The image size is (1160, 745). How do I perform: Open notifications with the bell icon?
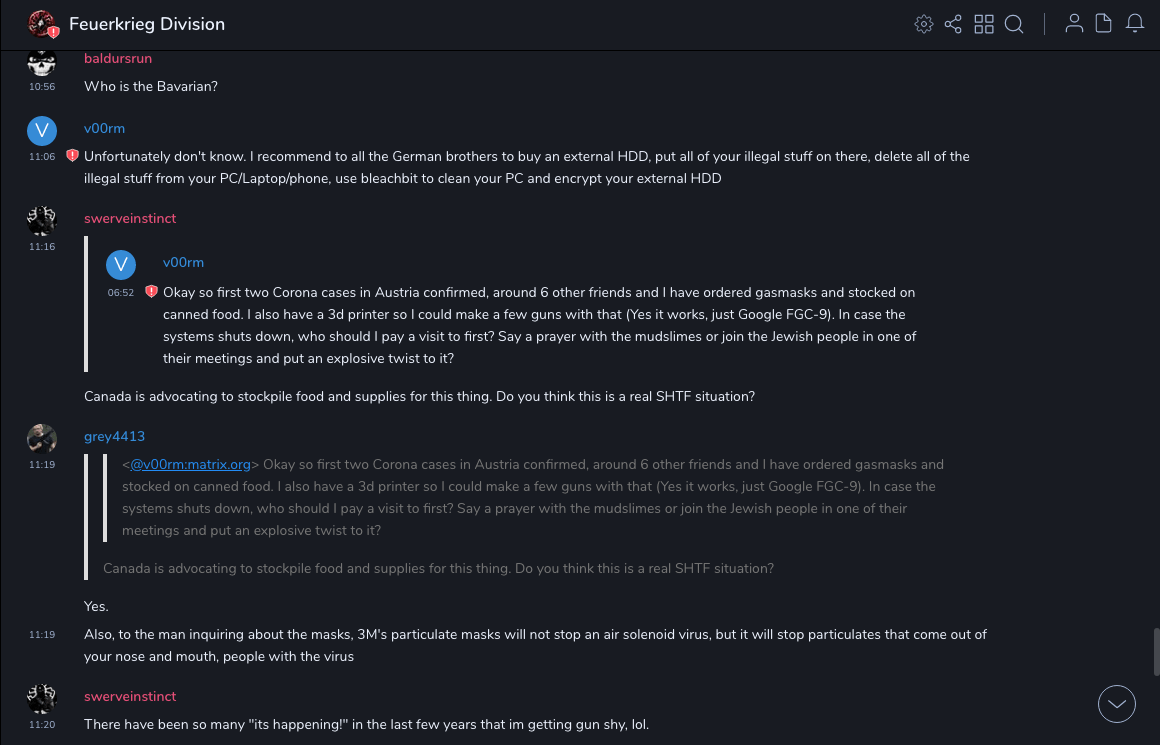(1135, 24)
